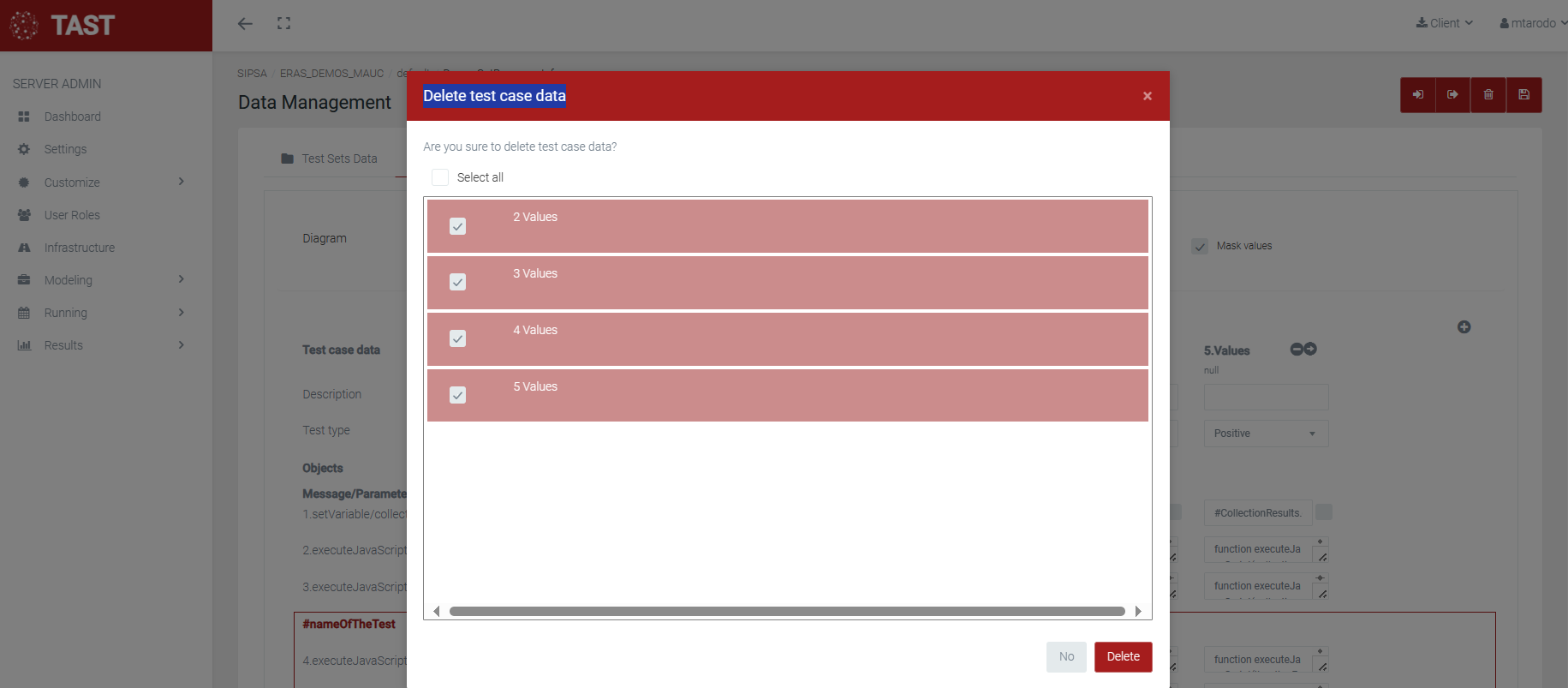Click the No button to cancel

tap(1066, 657)
